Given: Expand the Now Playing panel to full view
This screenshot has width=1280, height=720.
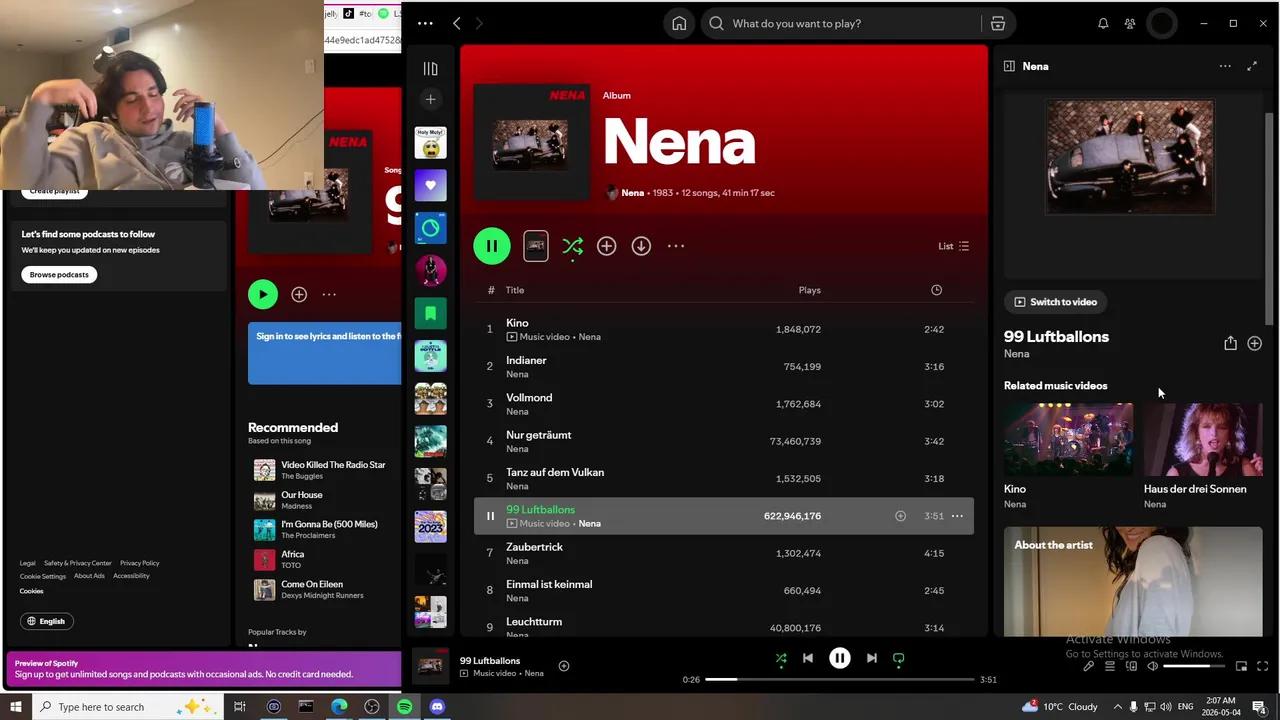Looking at the screenshot, I should (1252, 66).
